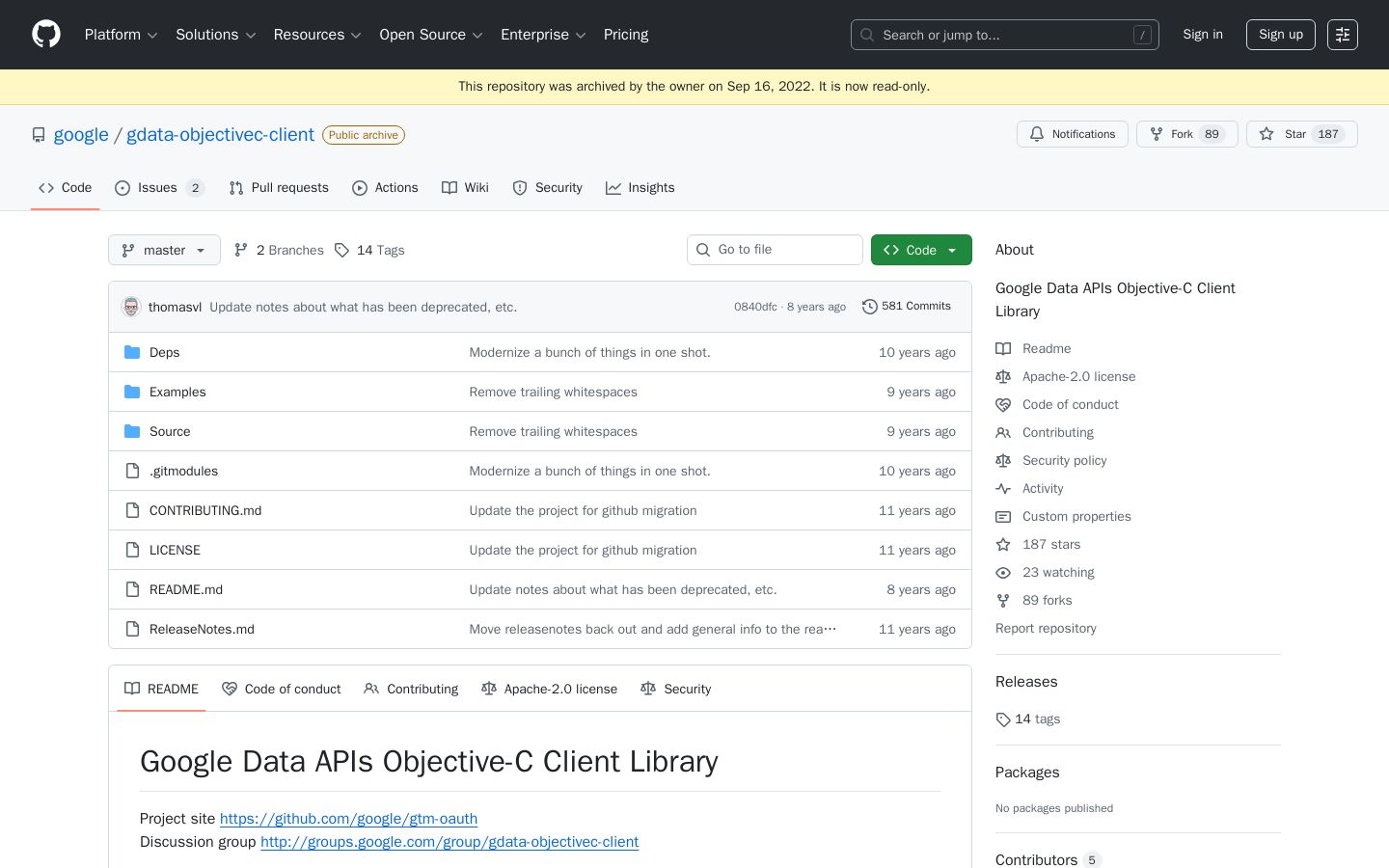The image size is (1389, 868).
Task: Switch to the Pull requests tab
Action: click(279, 188)
